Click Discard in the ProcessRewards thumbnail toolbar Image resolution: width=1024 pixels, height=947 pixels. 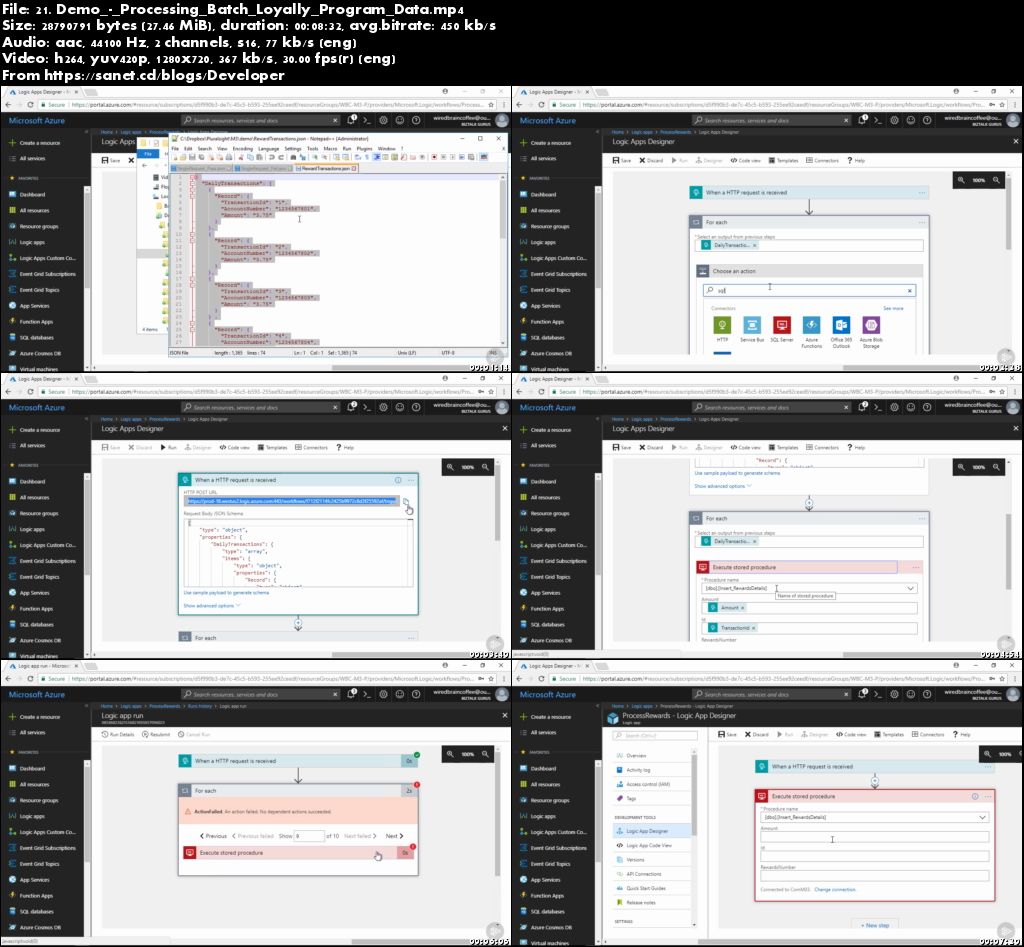tap(756, 735)
